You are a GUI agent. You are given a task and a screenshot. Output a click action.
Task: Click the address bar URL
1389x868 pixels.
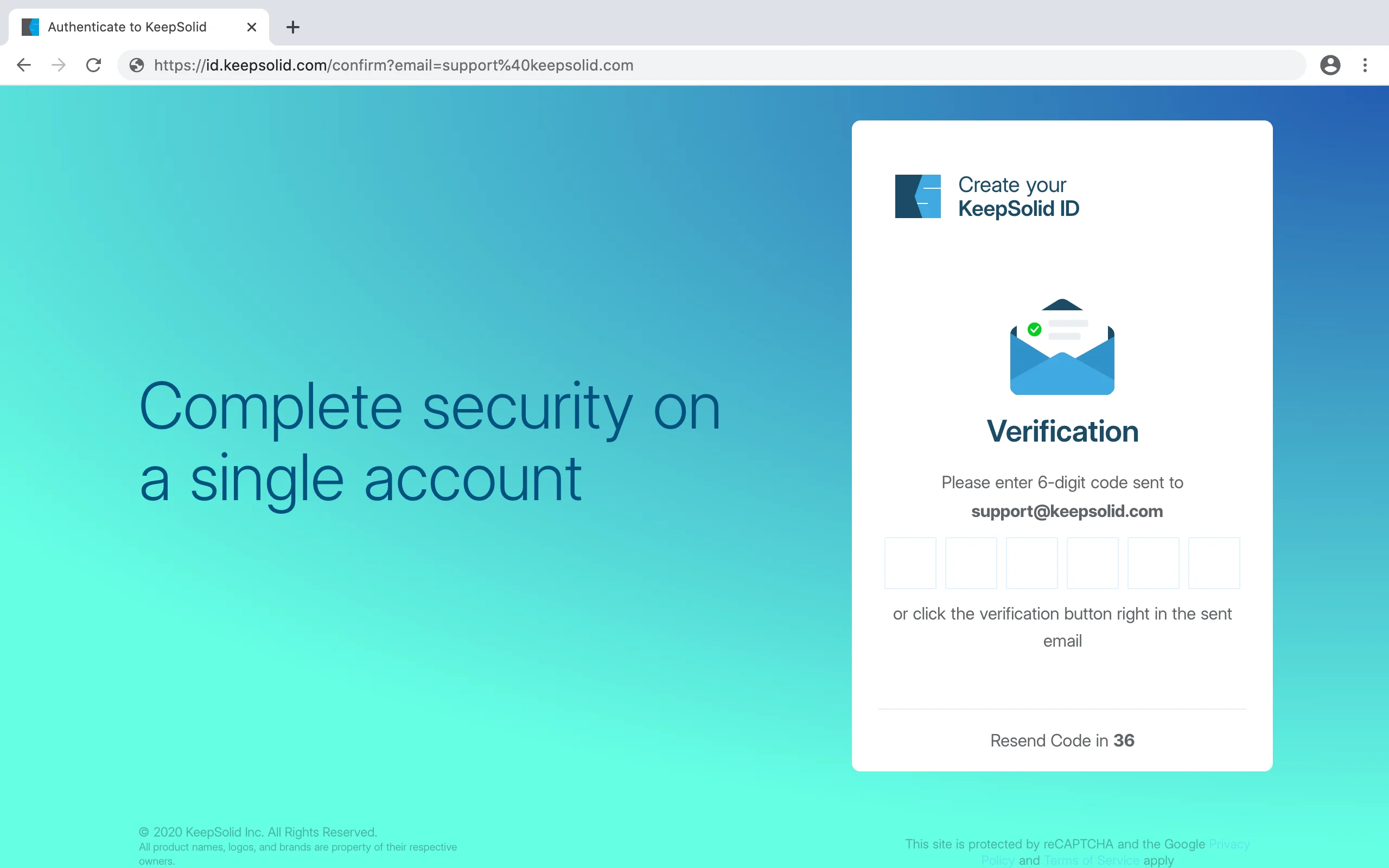(x=394, y=65)
